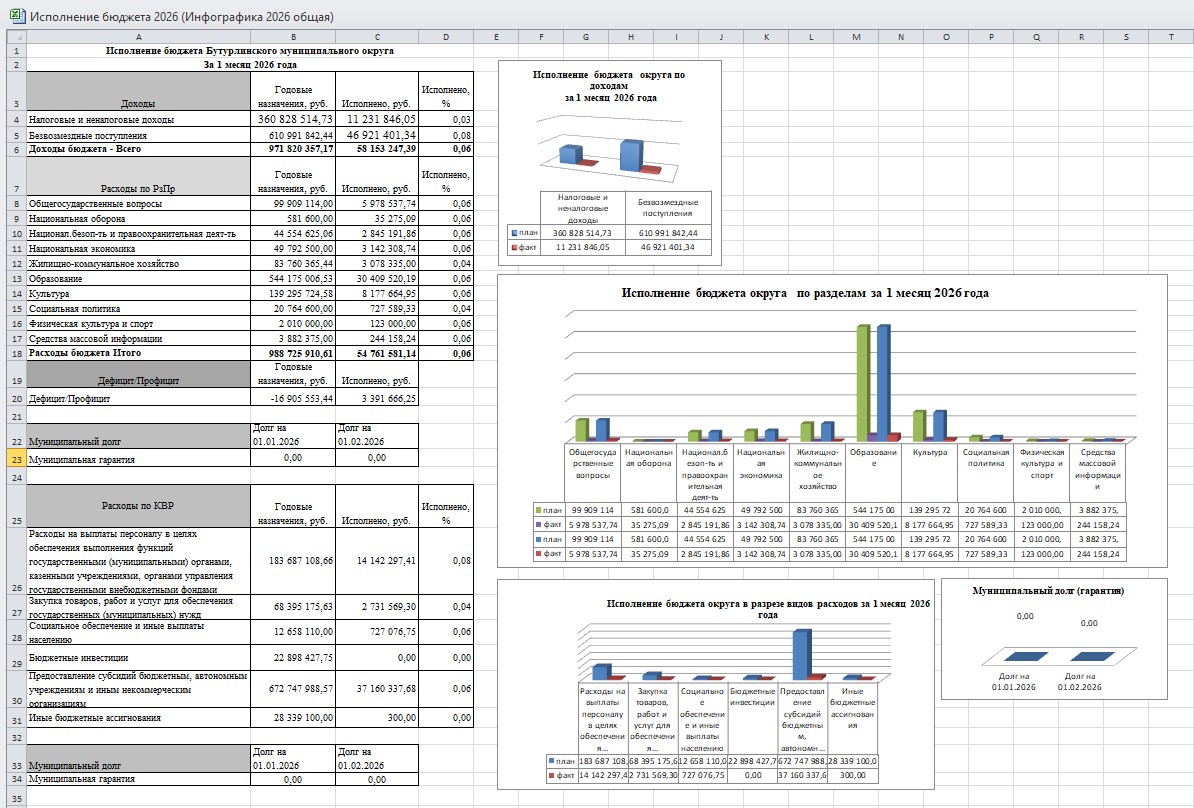Click red 'факт' legend key in income chart

(x=515, y=248)
